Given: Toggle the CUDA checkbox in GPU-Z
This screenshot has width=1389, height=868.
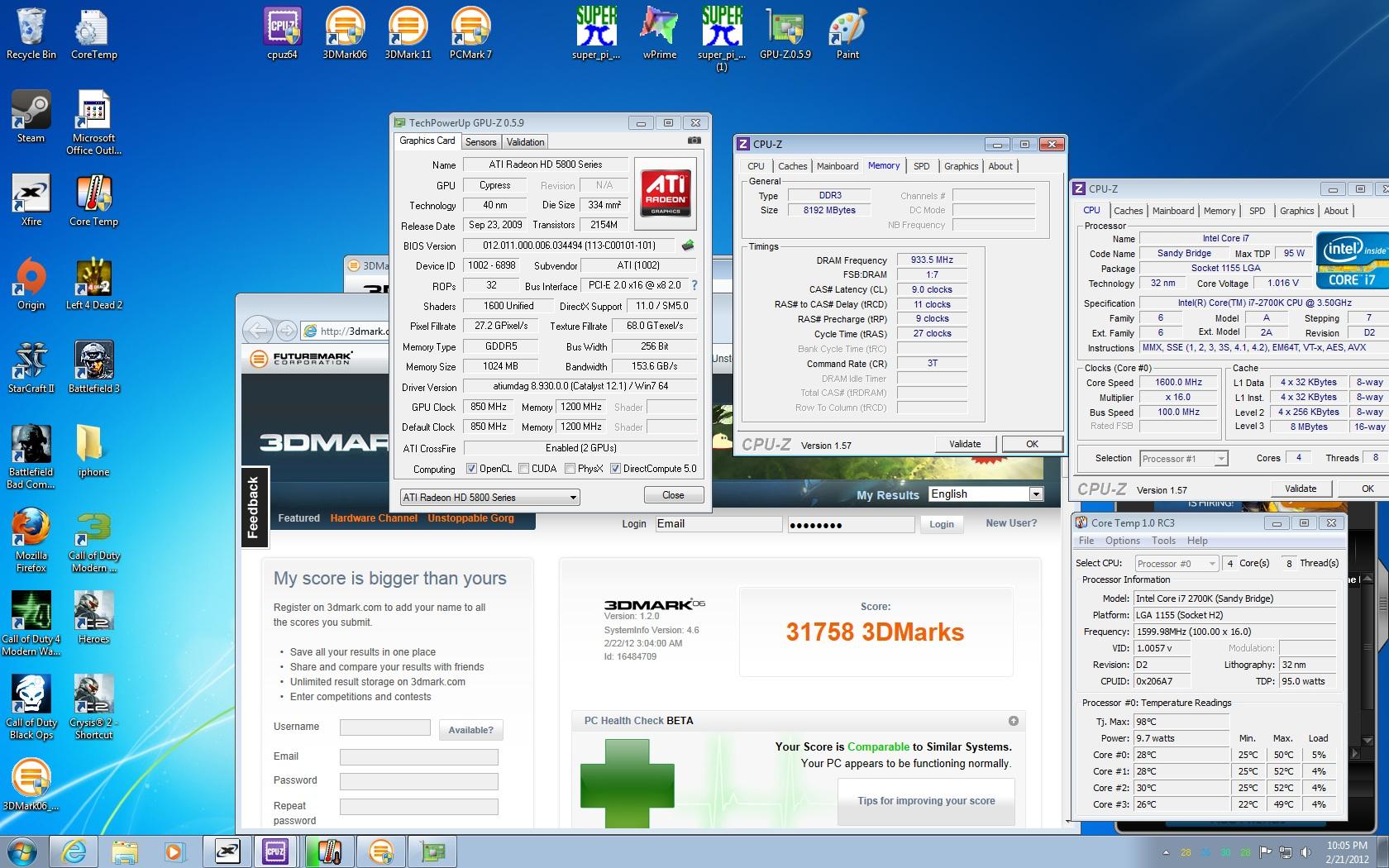Looking at the screenshot, I should pos(523,469).
